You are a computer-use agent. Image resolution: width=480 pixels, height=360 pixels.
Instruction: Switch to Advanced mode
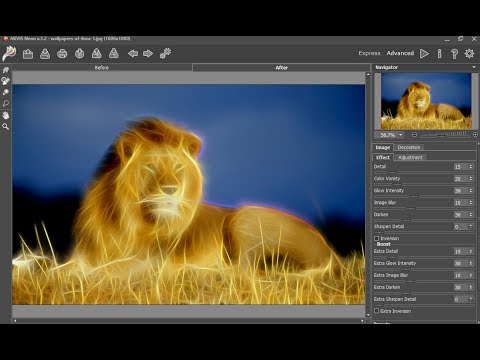tap(400, 53)
